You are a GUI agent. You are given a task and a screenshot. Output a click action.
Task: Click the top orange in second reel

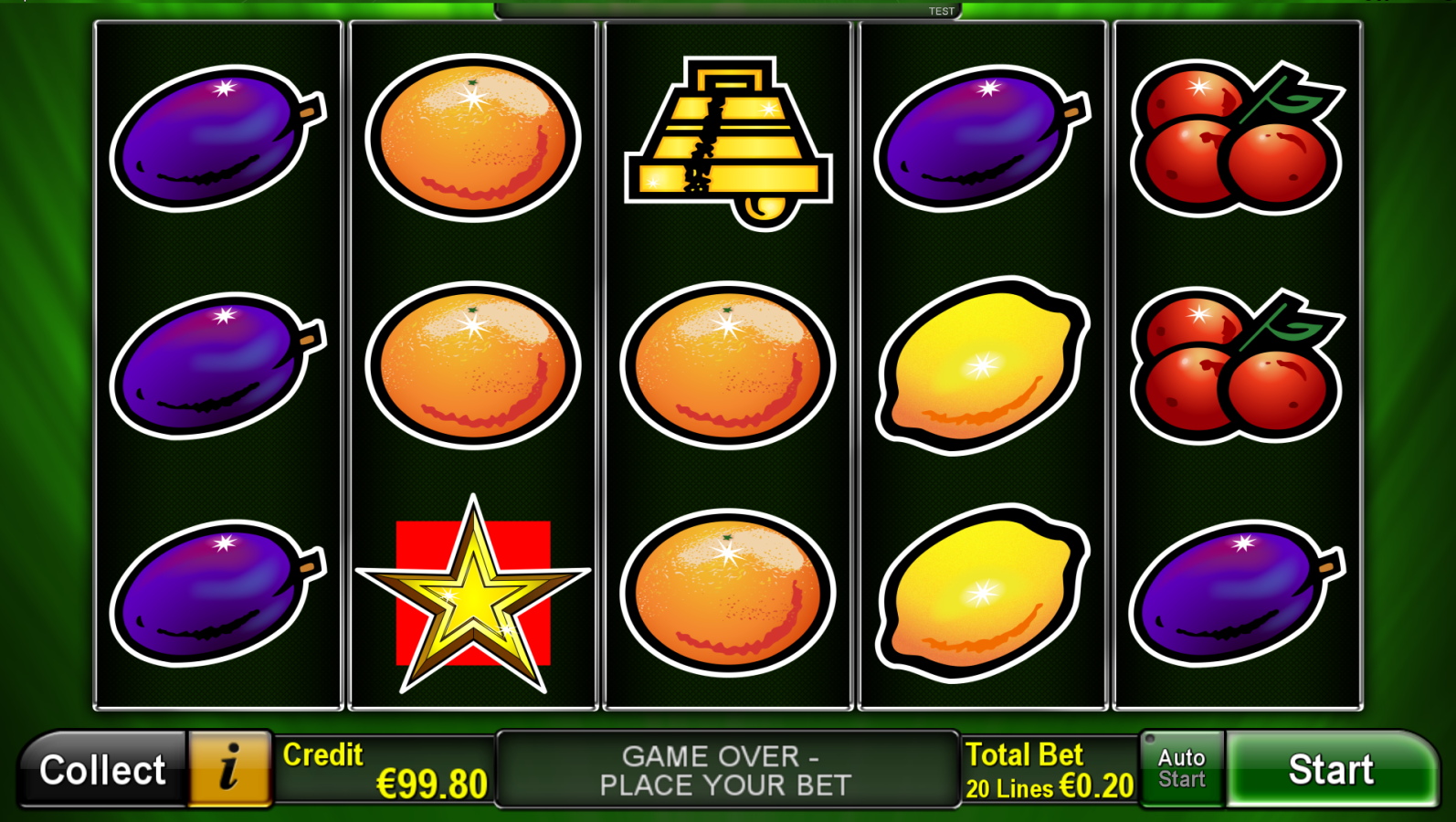473,138
